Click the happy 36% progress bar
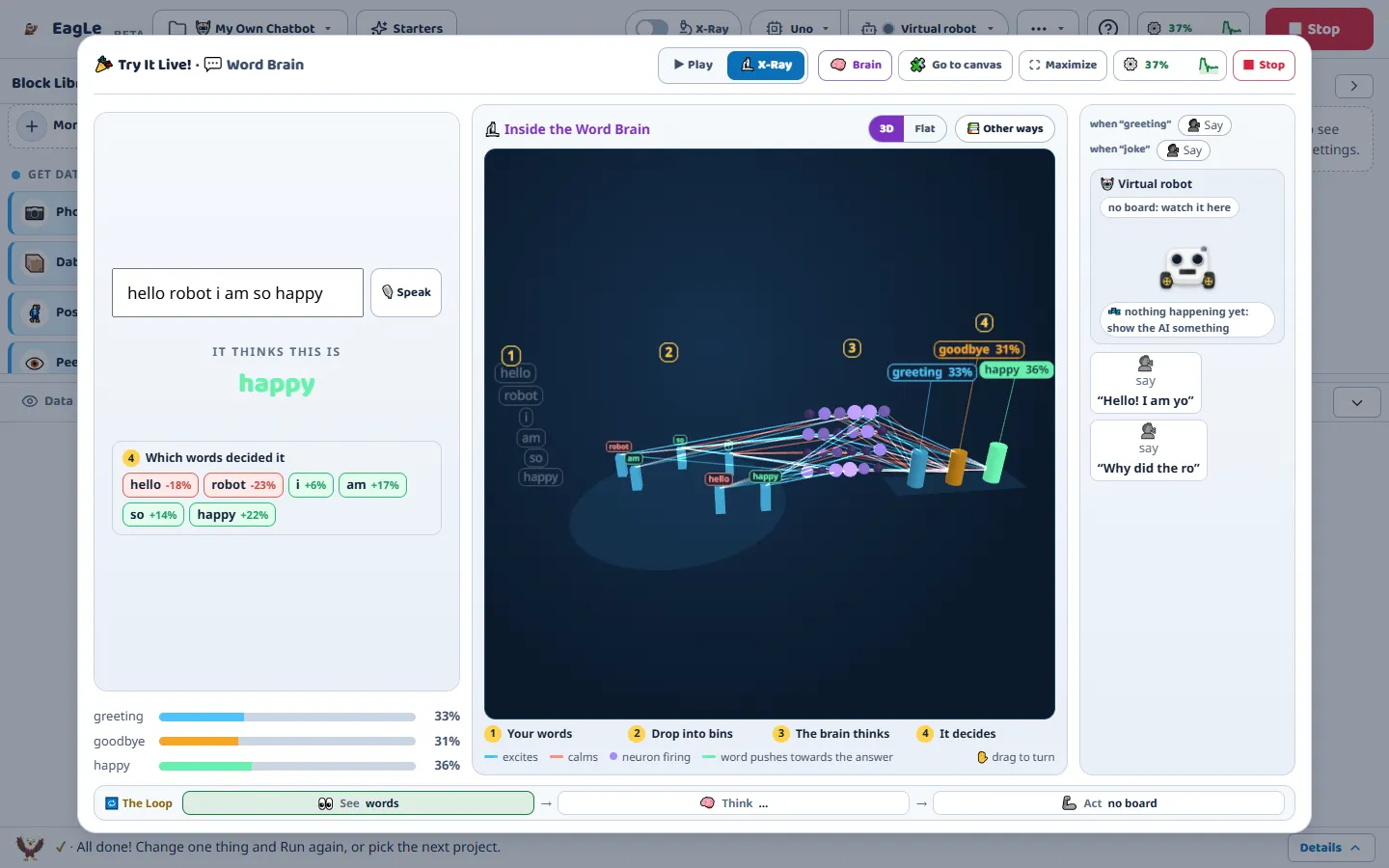The image size is (1389, 868). pos(286,766)
